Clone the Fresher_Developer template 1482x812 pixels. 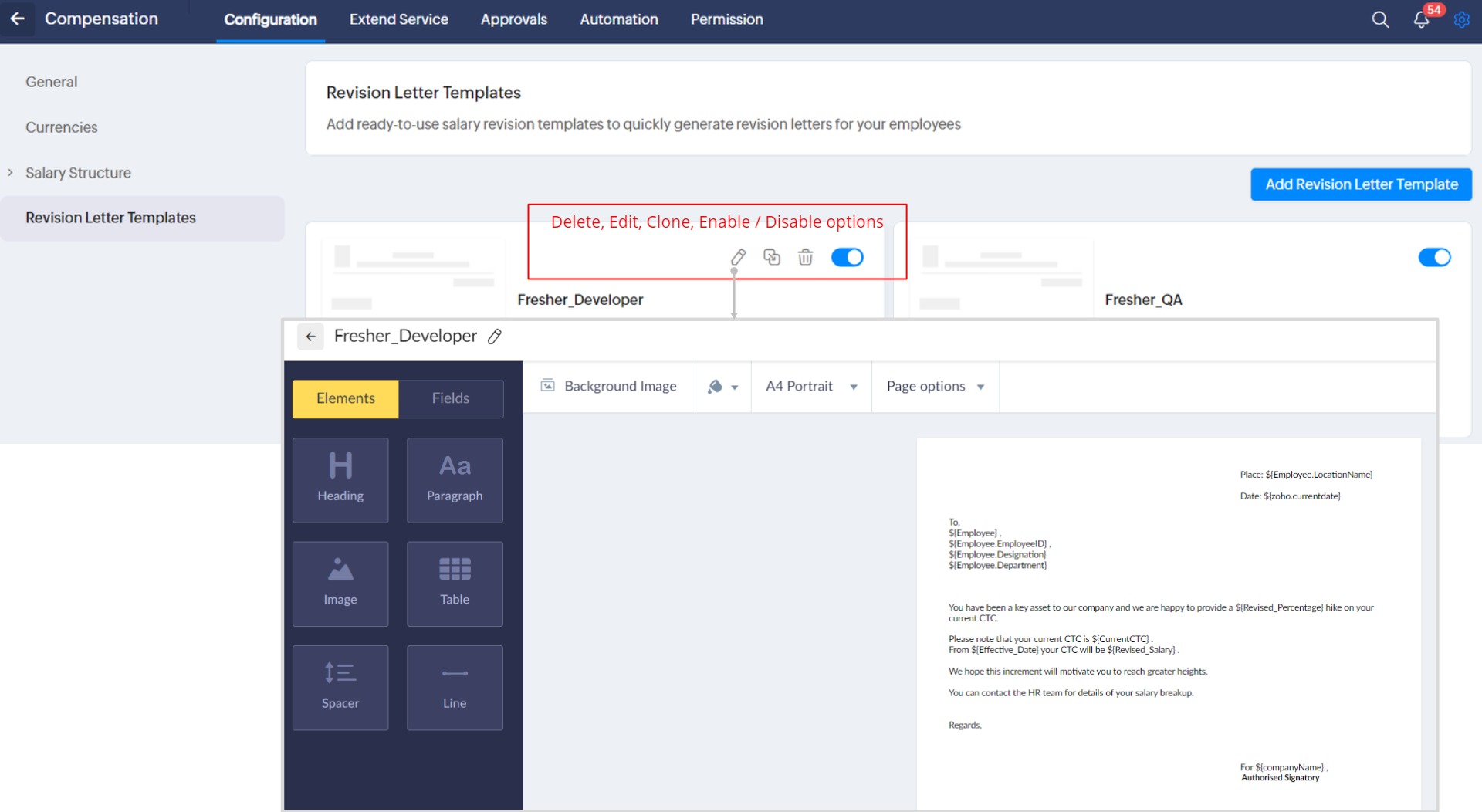click(x=771, y=257)
